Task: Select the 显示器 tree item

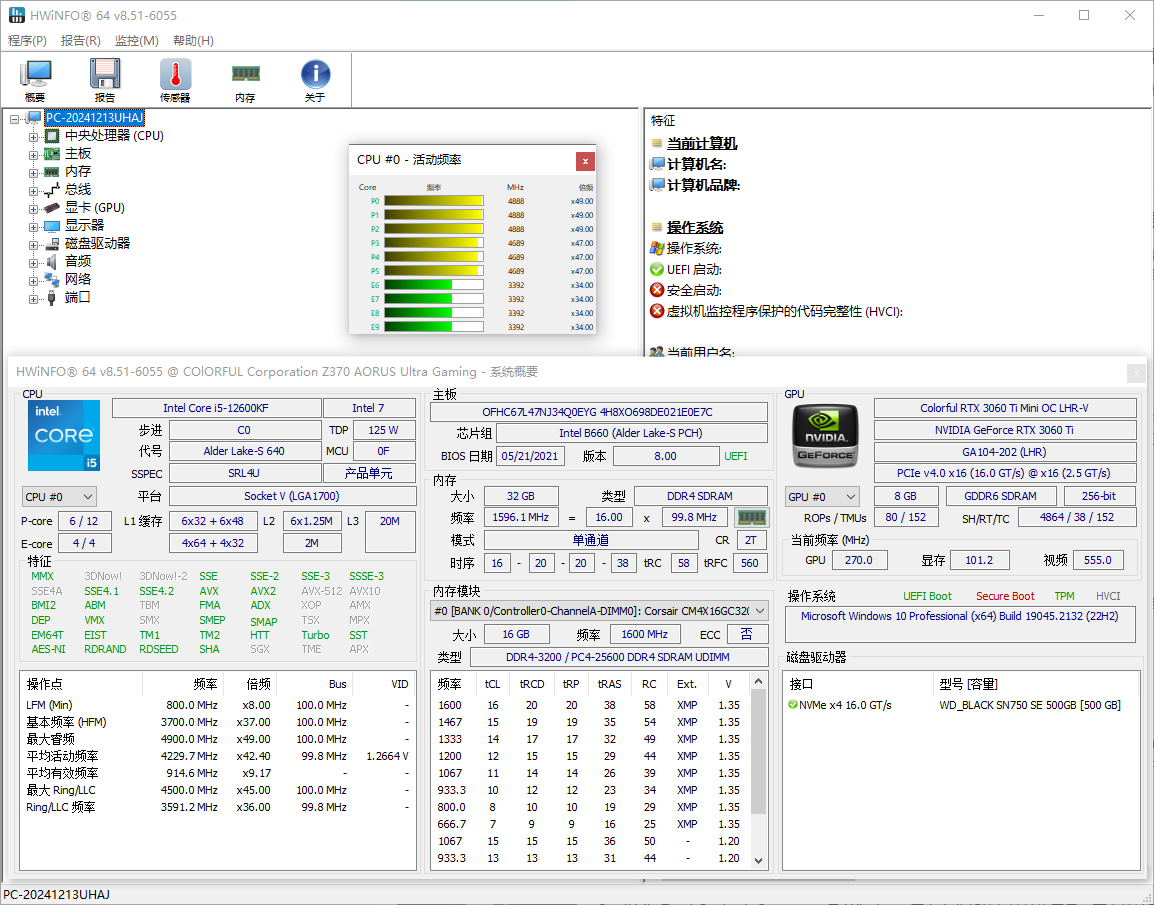Action: click(85, 226)
